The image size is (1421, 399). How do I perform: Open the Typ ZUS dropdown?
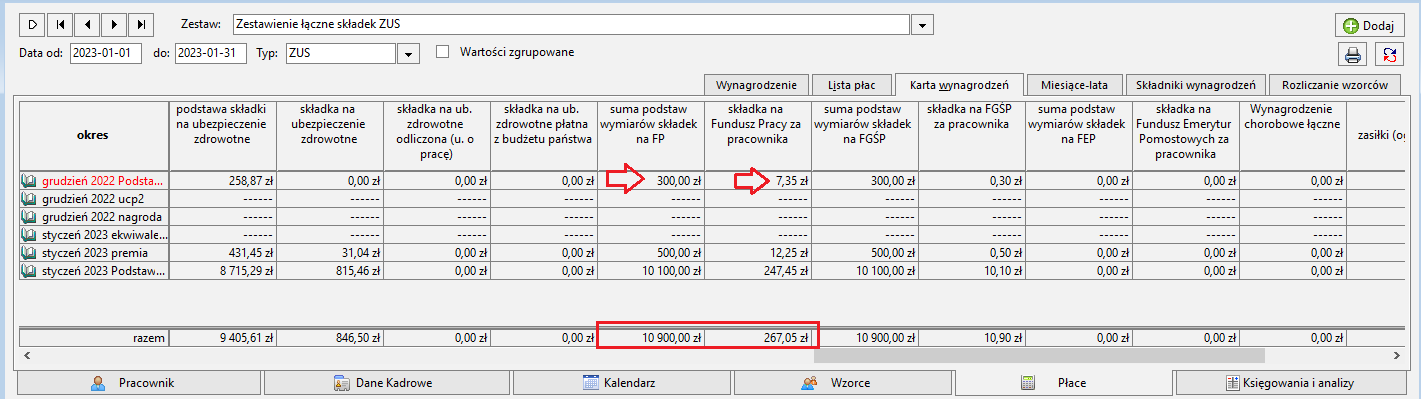407,53
